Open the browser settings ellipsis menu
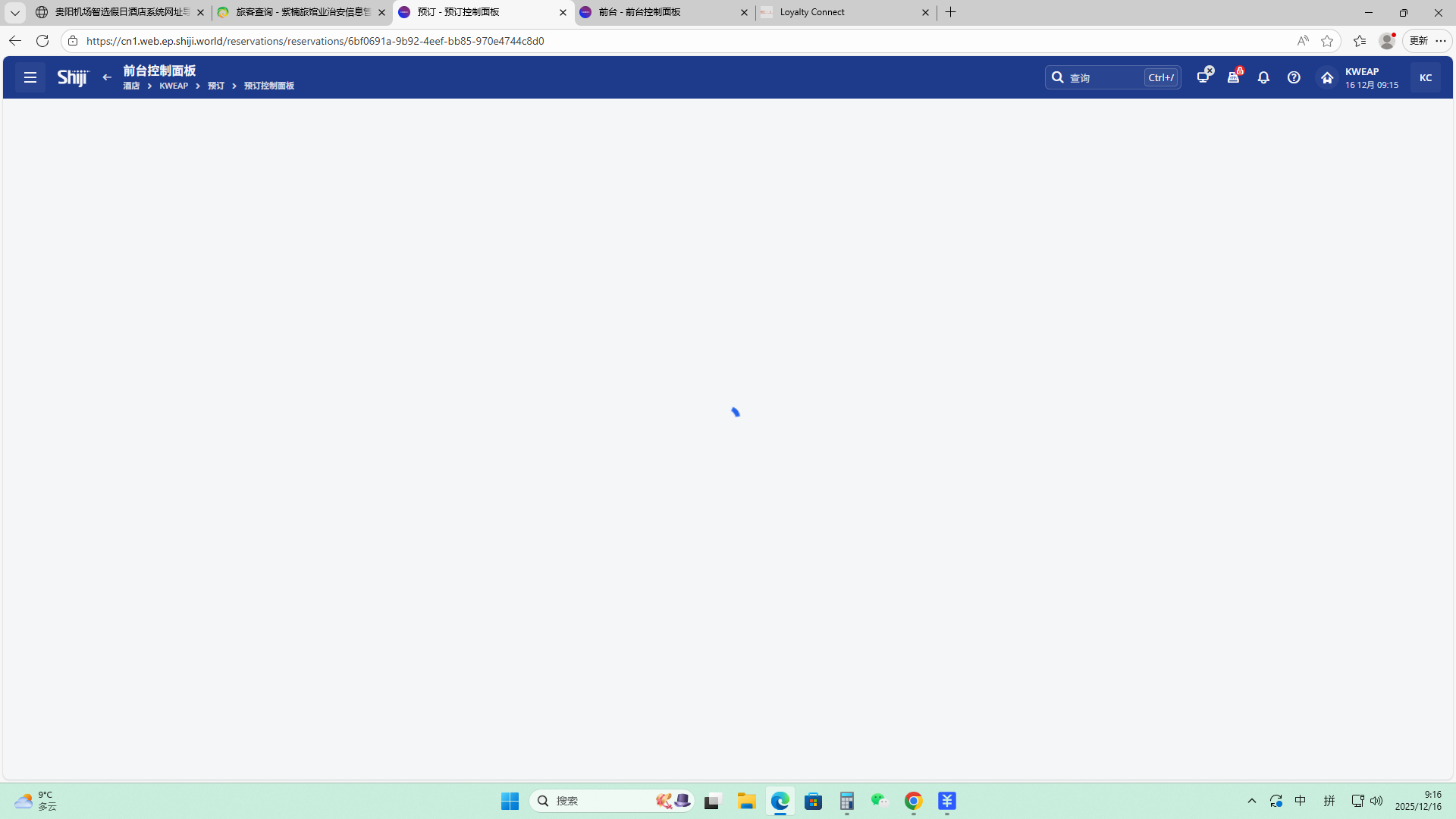Screen dimensions: 1456x819 coord(1441,41)
